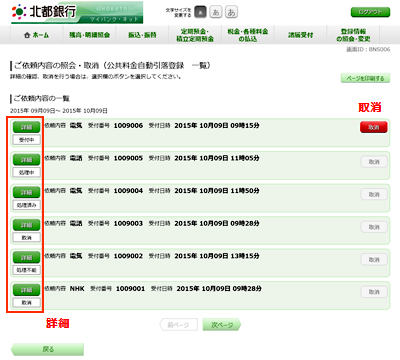
Task: Click receipt number 1009006
Action: coord(128,126)
